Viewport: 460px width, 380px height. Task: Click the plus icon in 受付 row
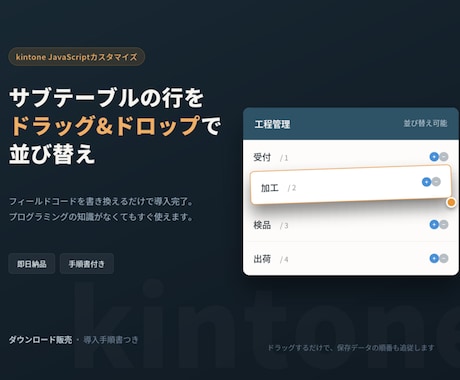pos(434,157)
